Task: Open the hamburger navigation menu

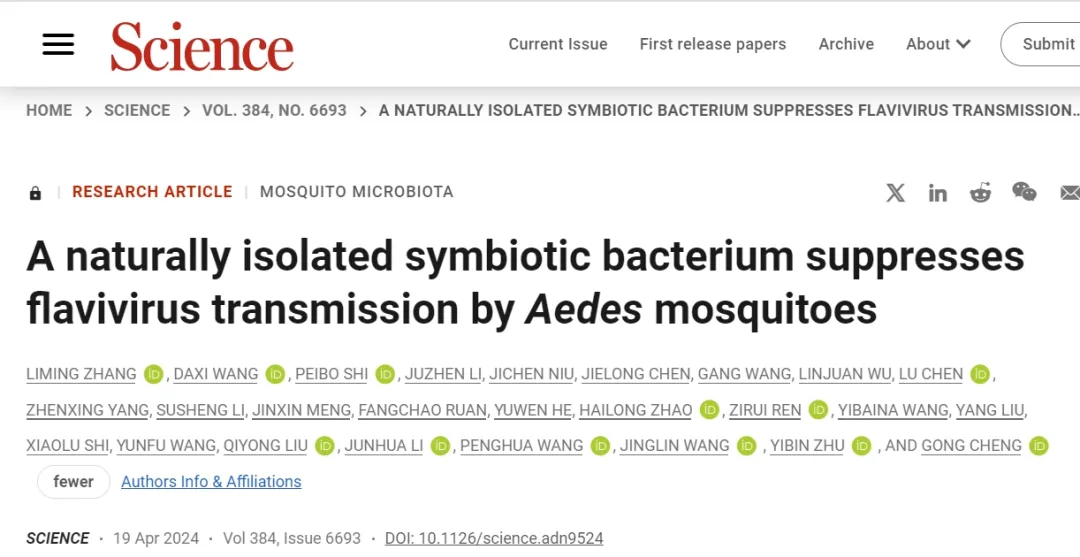Action: (58, 44)
